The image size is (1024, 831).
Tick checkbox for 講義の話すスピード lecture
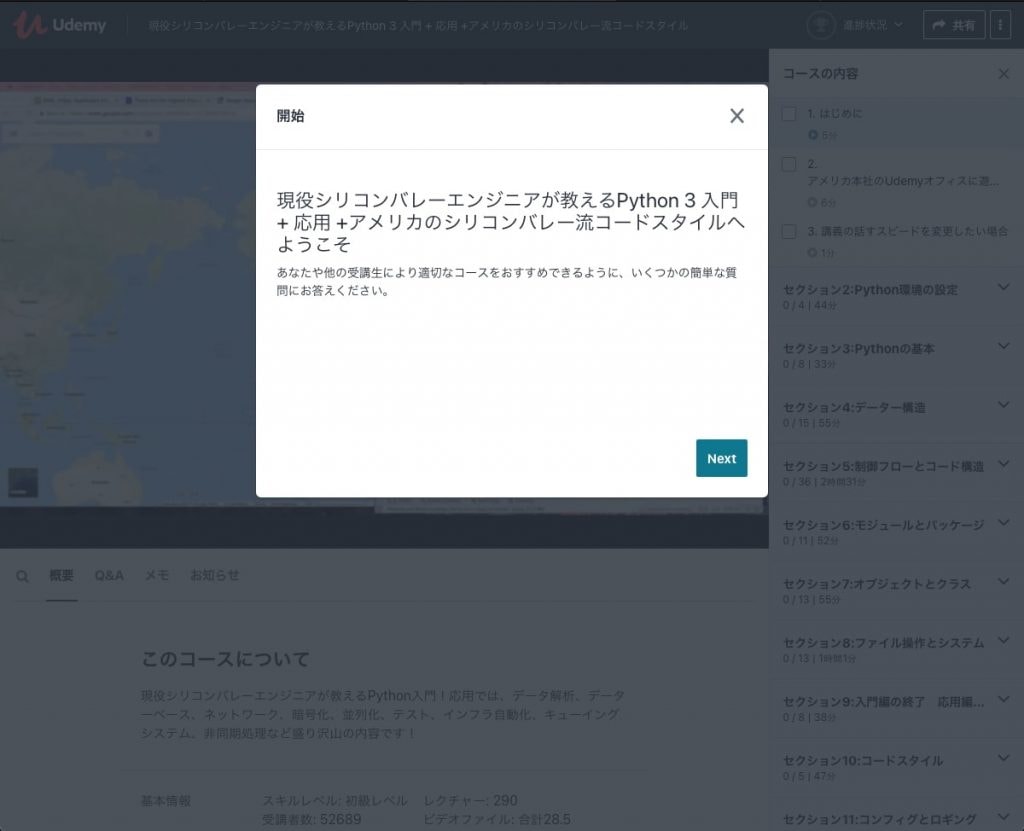pyautogui.click(x=789, y=232)
